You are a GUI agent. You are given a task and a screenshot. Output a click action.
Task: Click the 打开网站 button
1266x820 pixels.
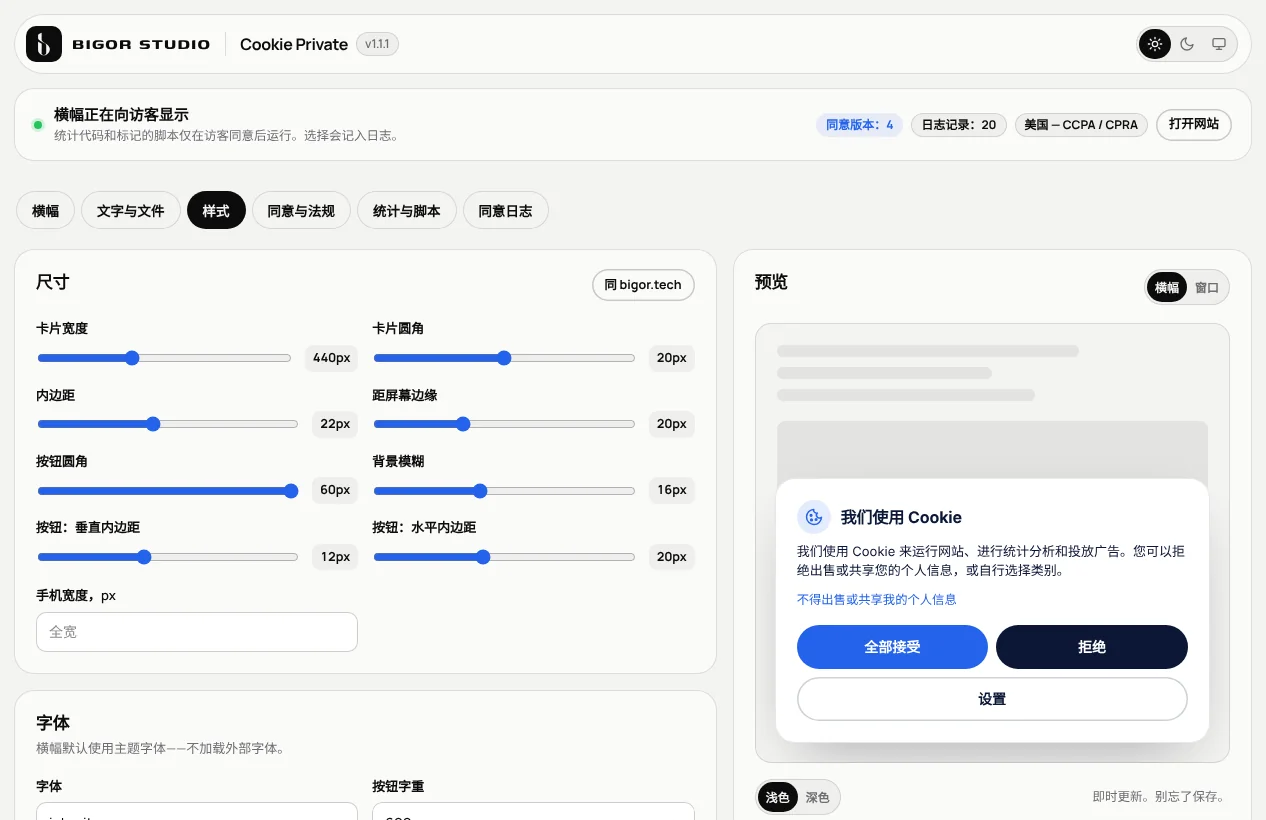click(x=1194, y=125)
